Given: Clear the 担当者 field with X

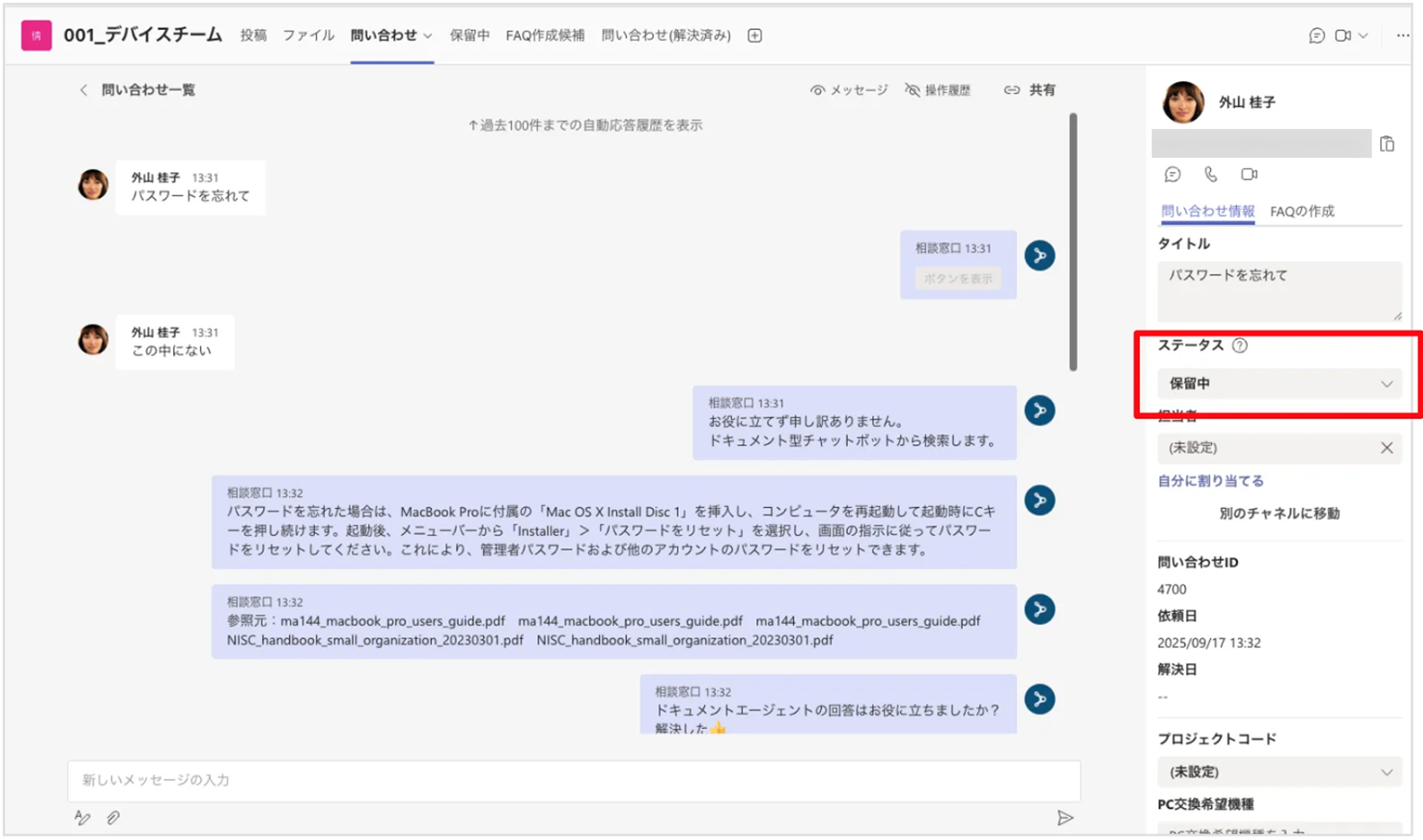Looking at the screenshot, I should coord(1386,448).
